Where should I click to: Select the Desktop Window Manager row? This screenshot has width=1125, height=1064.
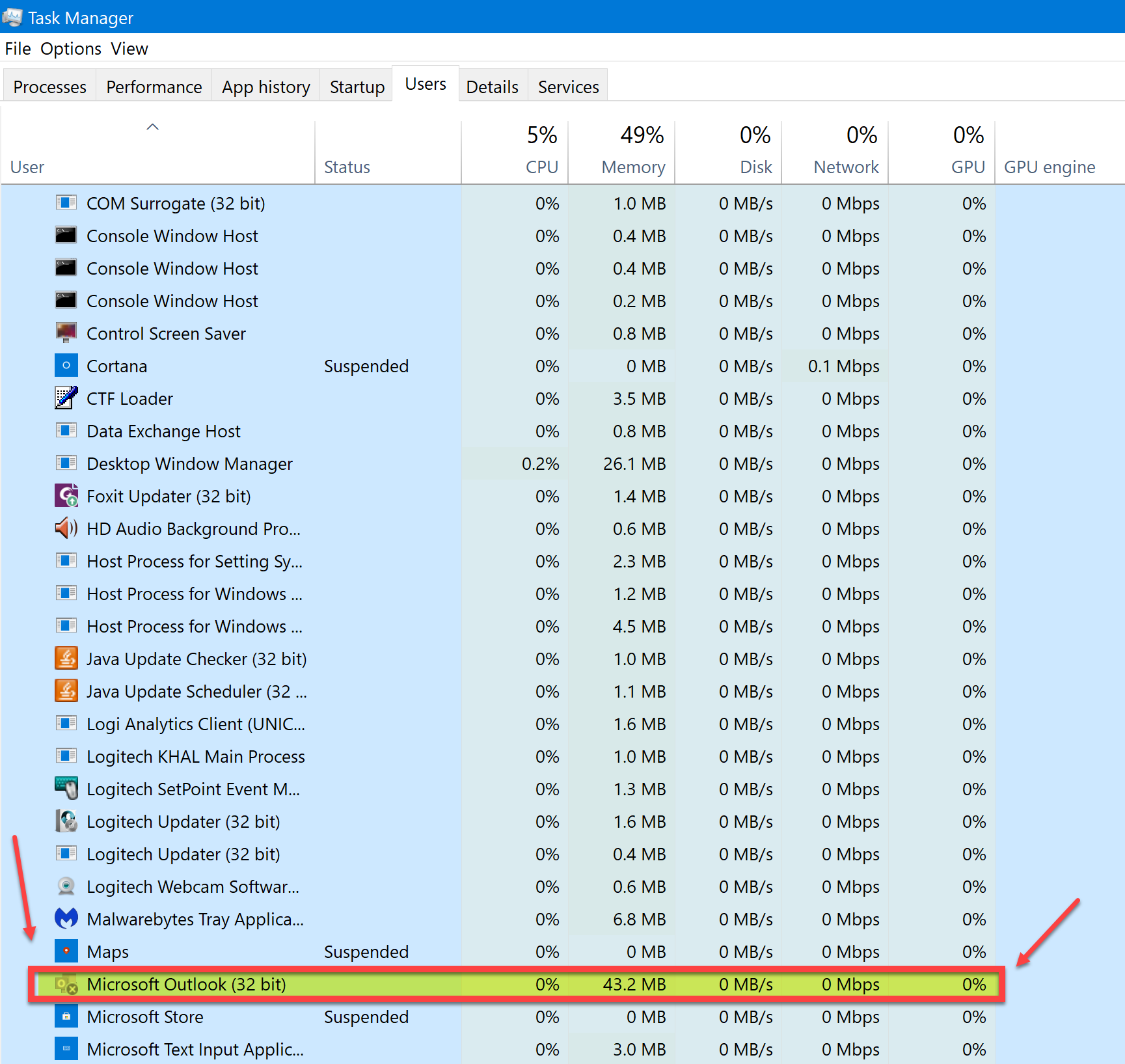click(562, 463)
